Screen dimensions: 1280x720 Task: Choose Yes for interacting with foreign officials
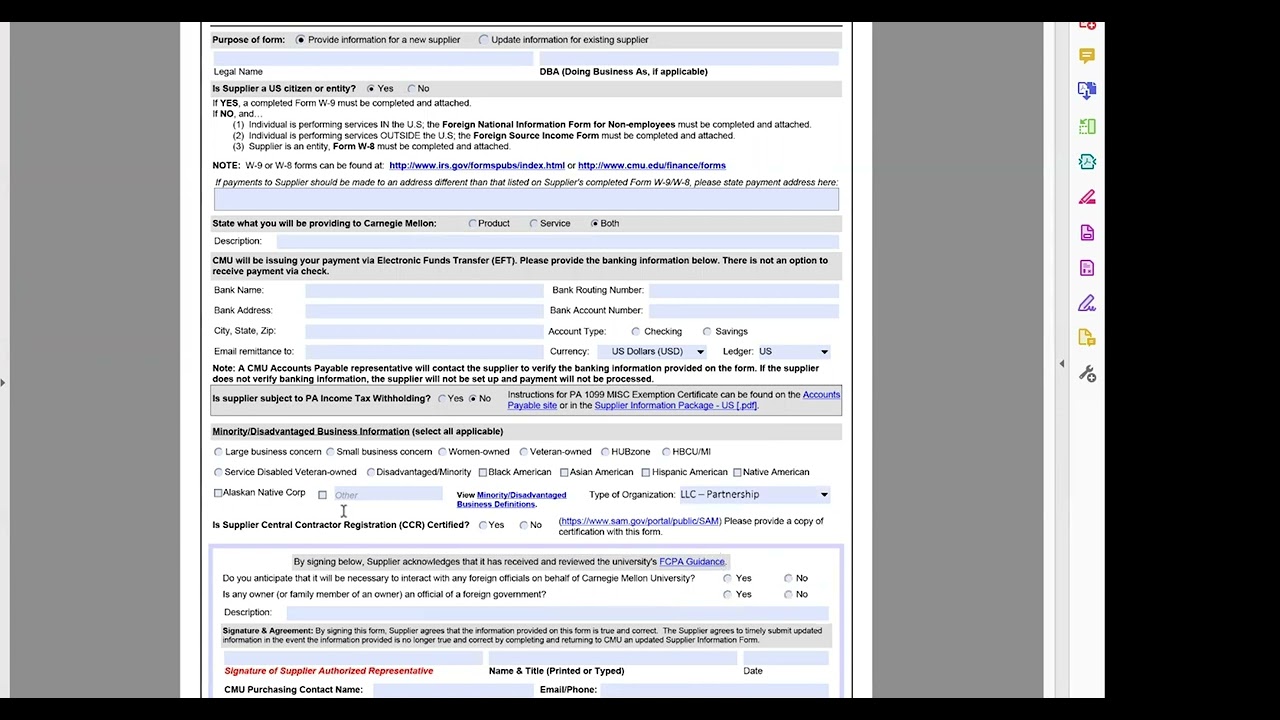tap(727, 579)
